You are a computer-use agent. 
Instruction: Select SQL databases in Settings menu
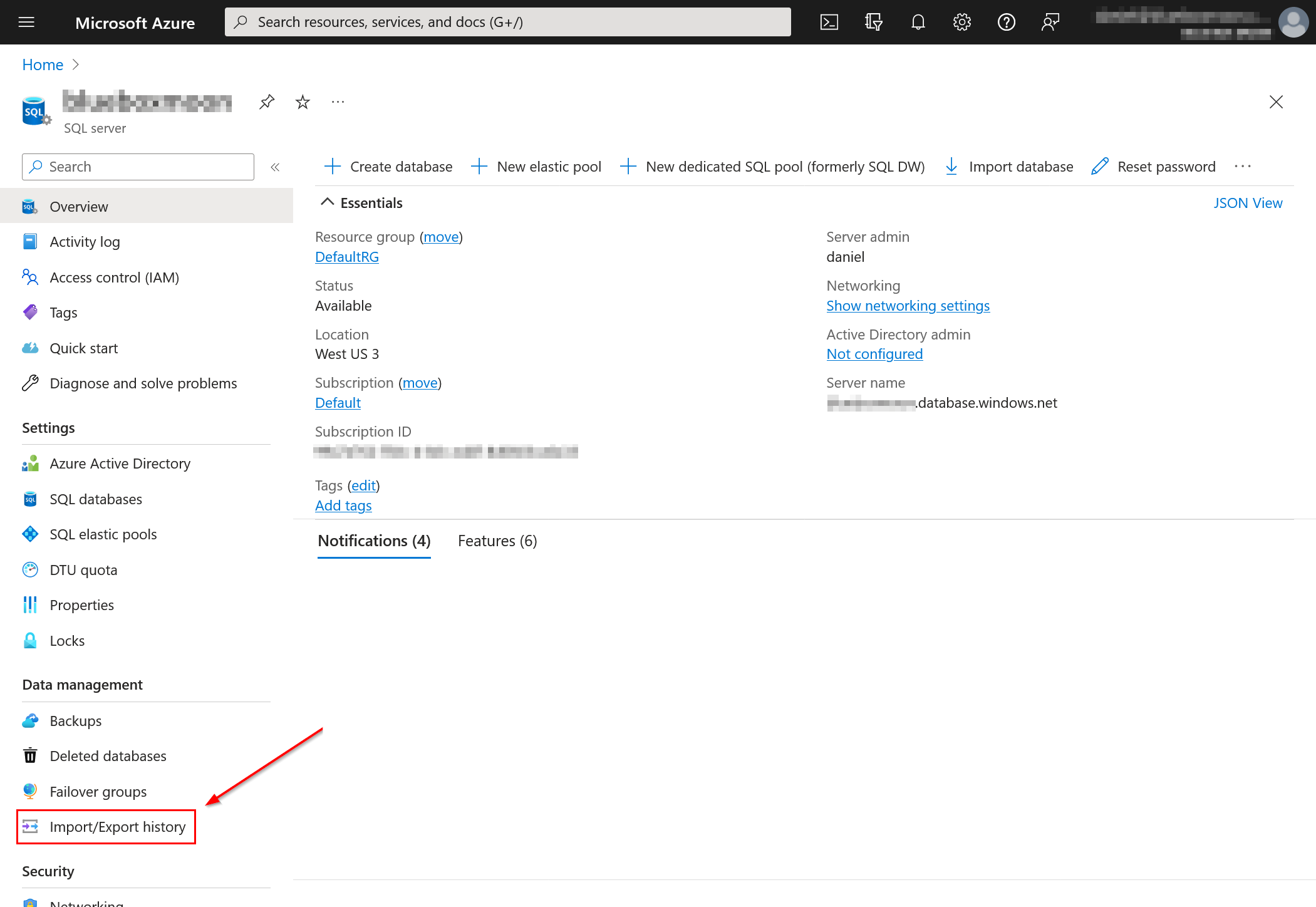point(96,499)
